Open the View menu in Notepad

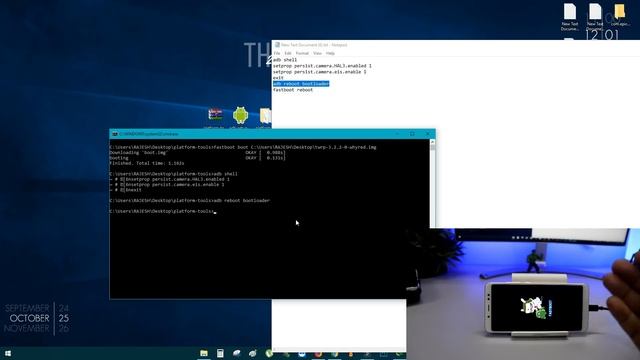click(x=317, y=53)
